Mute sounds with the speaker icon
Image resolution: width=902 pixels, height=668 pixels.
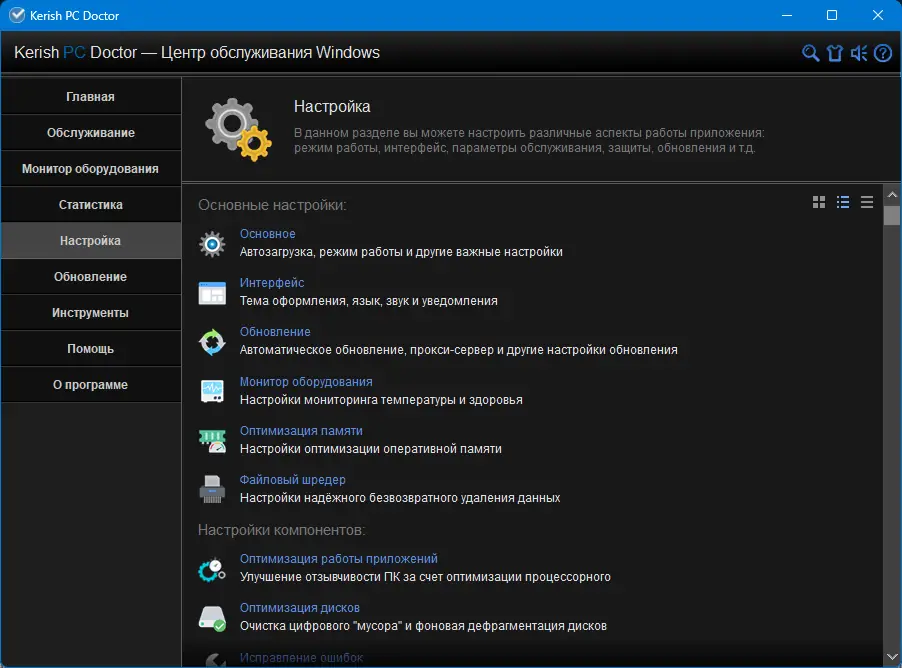pyautogui.click(x=858, y=53)
